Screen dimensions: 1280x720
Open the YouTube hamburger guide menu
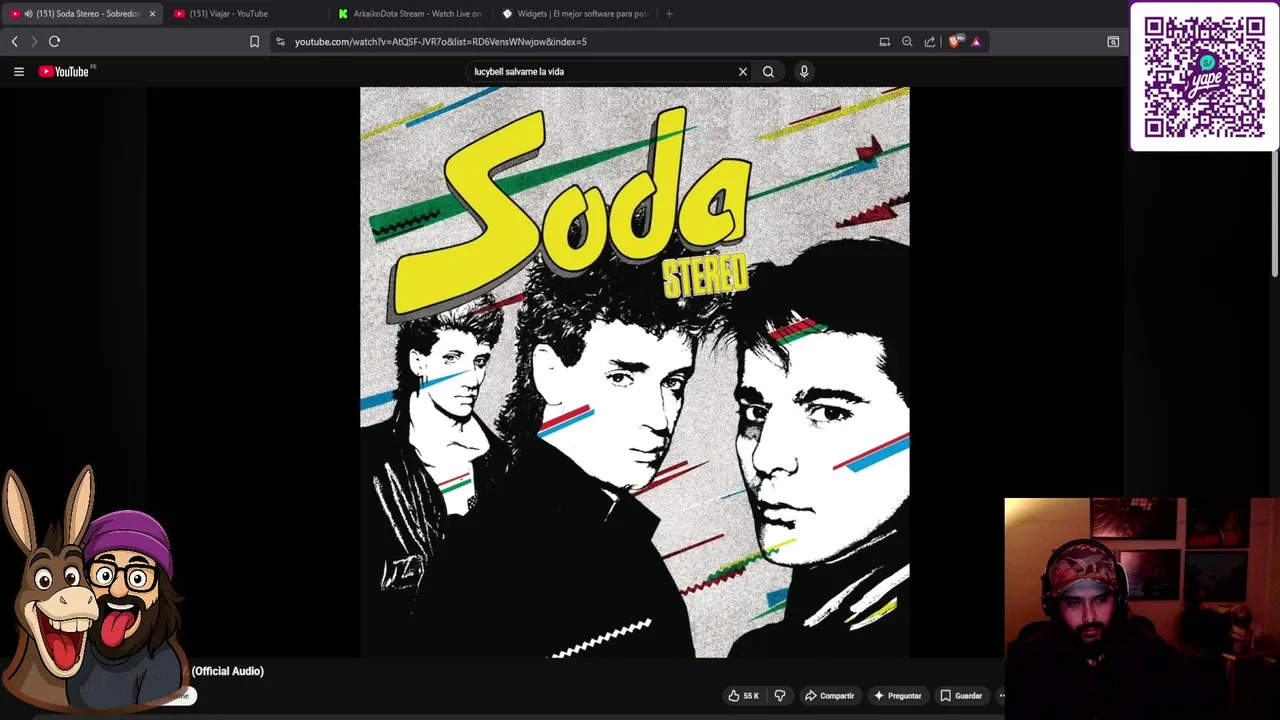coord(18,71)
